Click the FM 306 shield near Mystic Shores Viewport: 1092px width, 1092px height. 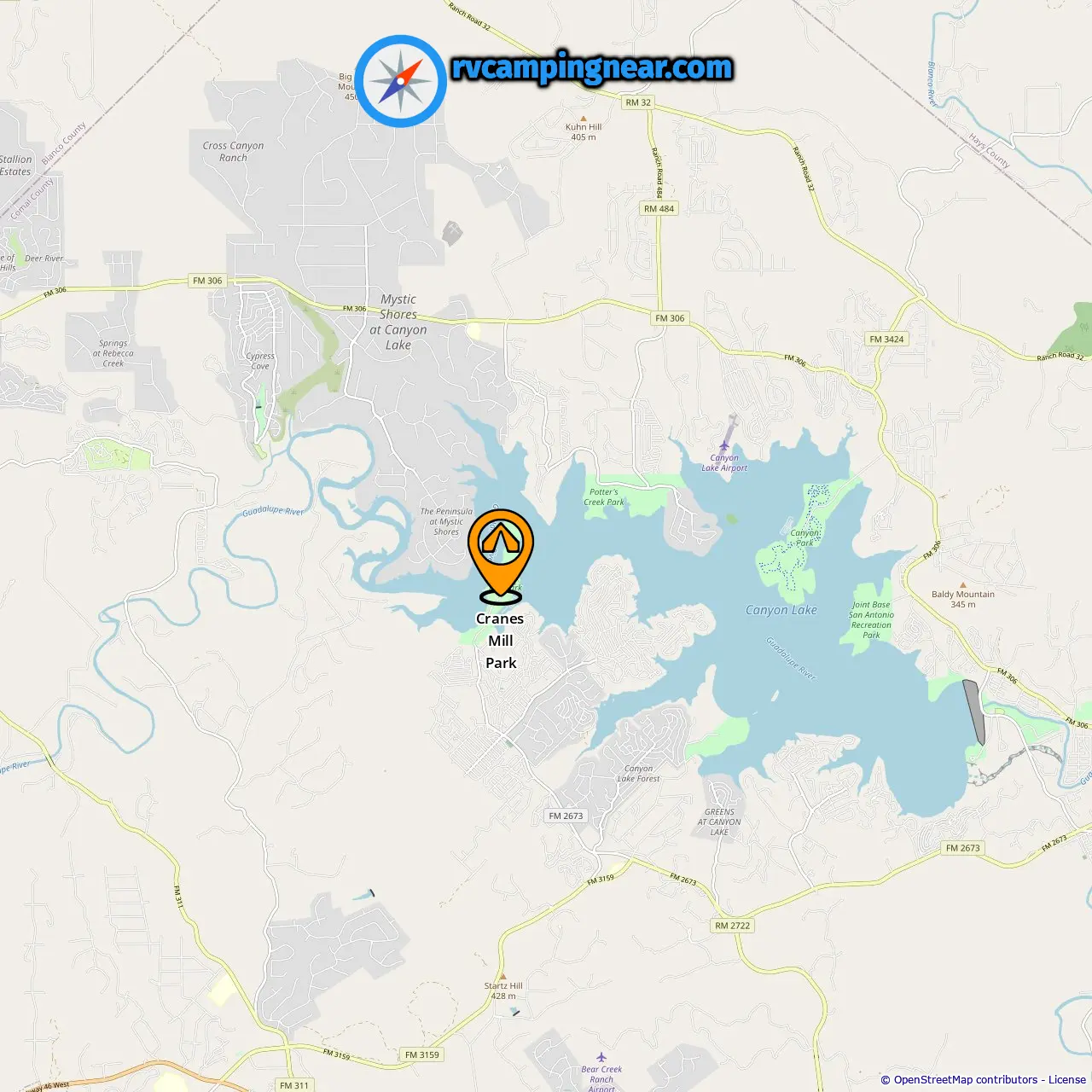207,281
